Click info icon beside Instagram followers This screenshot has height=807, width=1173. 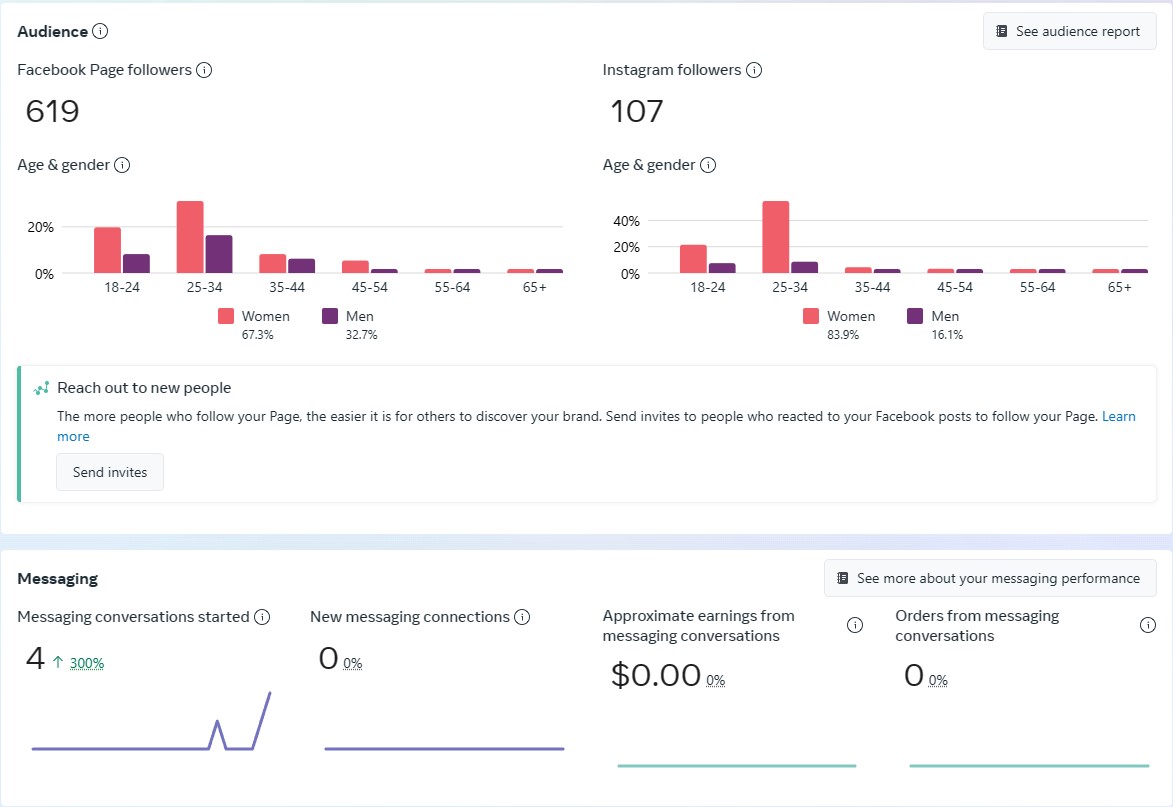[x=754, y=70]
